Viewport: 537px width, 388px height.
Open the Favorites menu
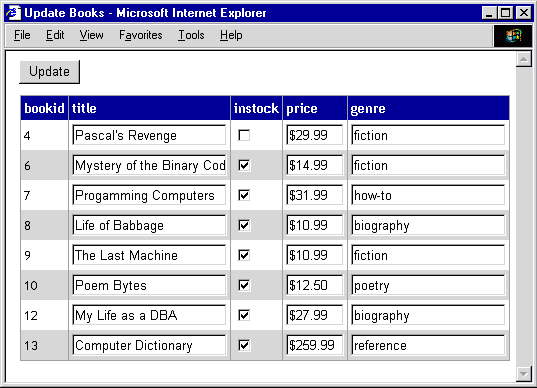(141, 35)
